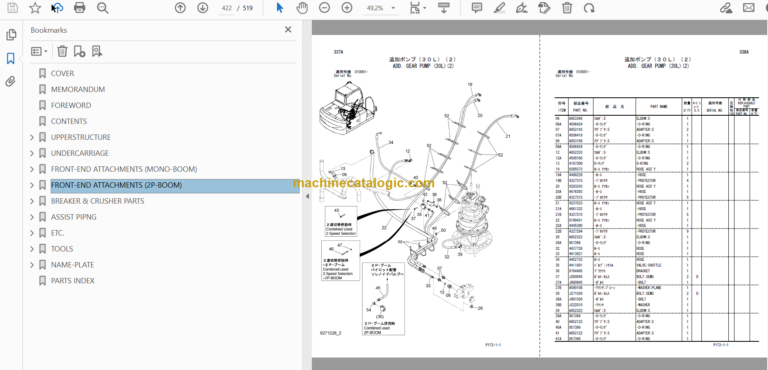Expand the ASSIST PIPNG bookmark

pos(32,217)
